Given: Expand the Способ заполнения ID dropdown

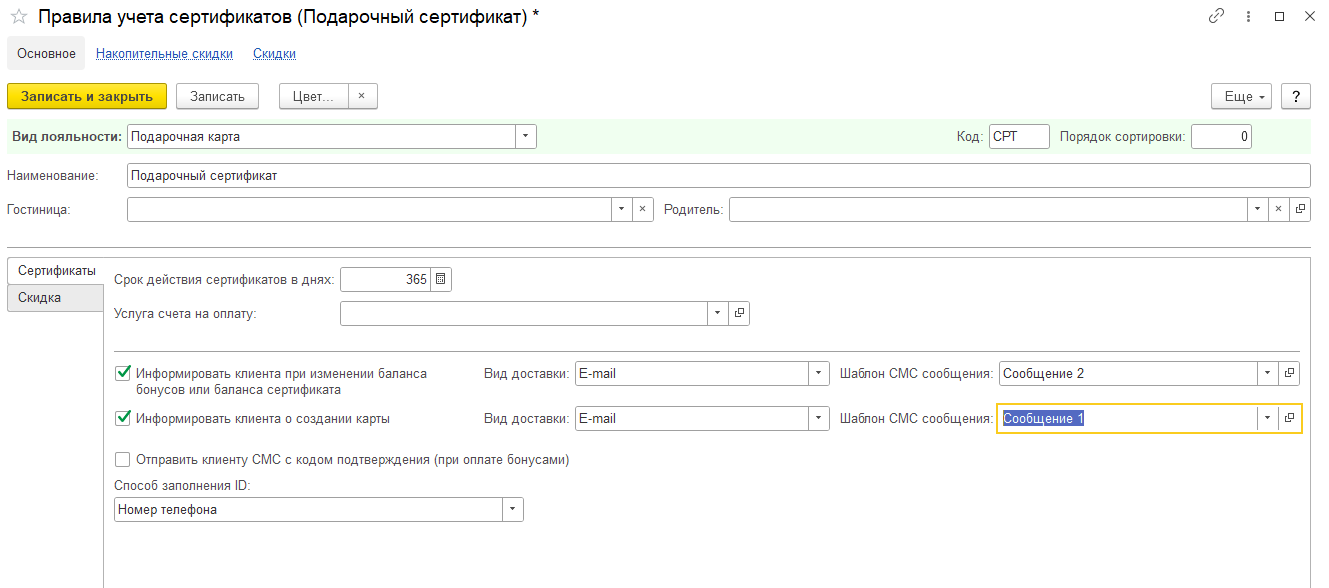Looking at the screenshot, I should (513, 509).
